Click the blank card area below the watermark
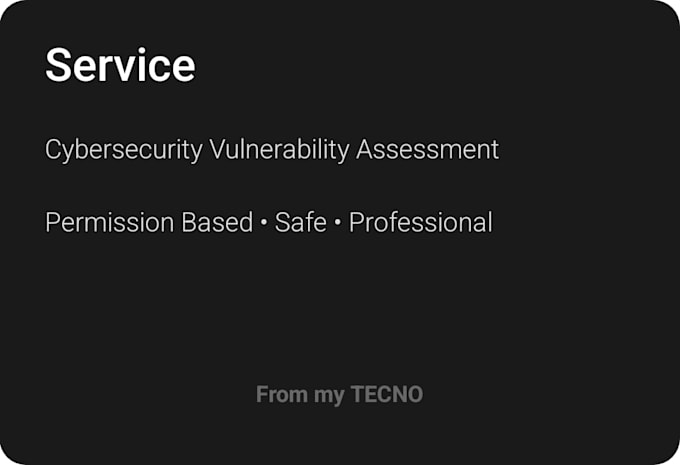680x465 pixels. coord(340,434)
